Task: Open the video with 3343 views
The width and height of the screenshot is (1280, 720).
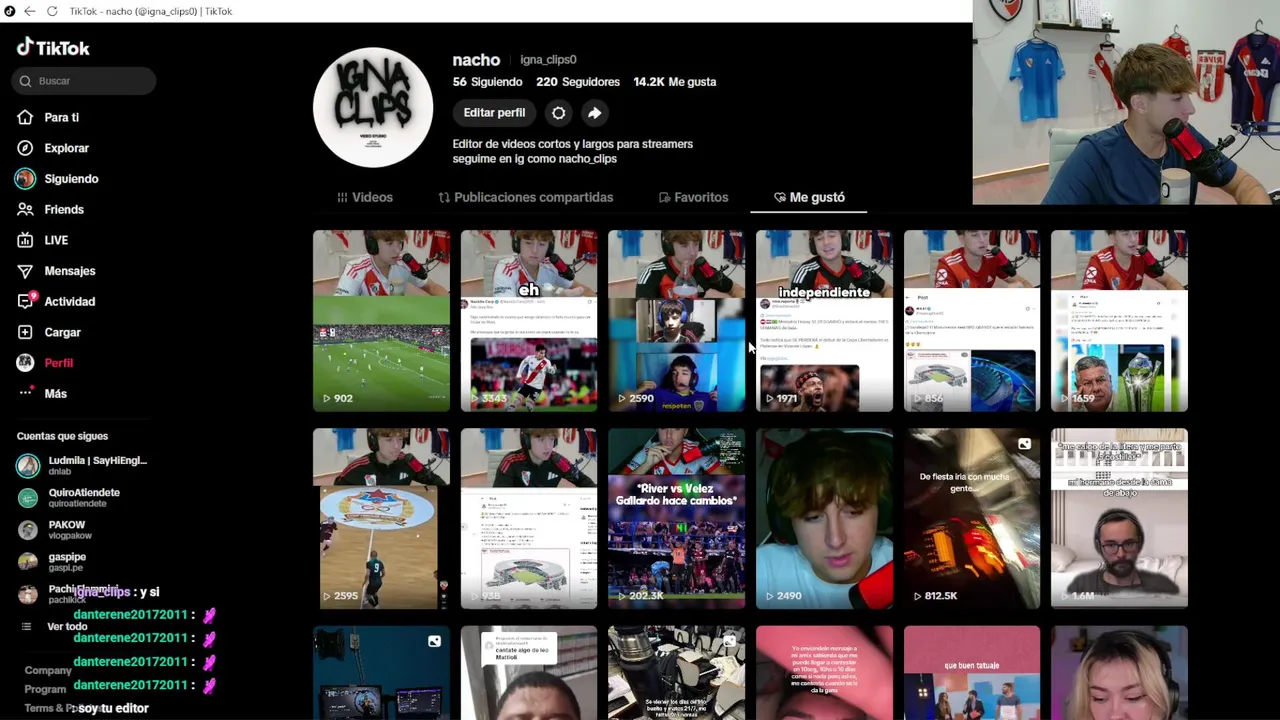Action: pos(529,321)
